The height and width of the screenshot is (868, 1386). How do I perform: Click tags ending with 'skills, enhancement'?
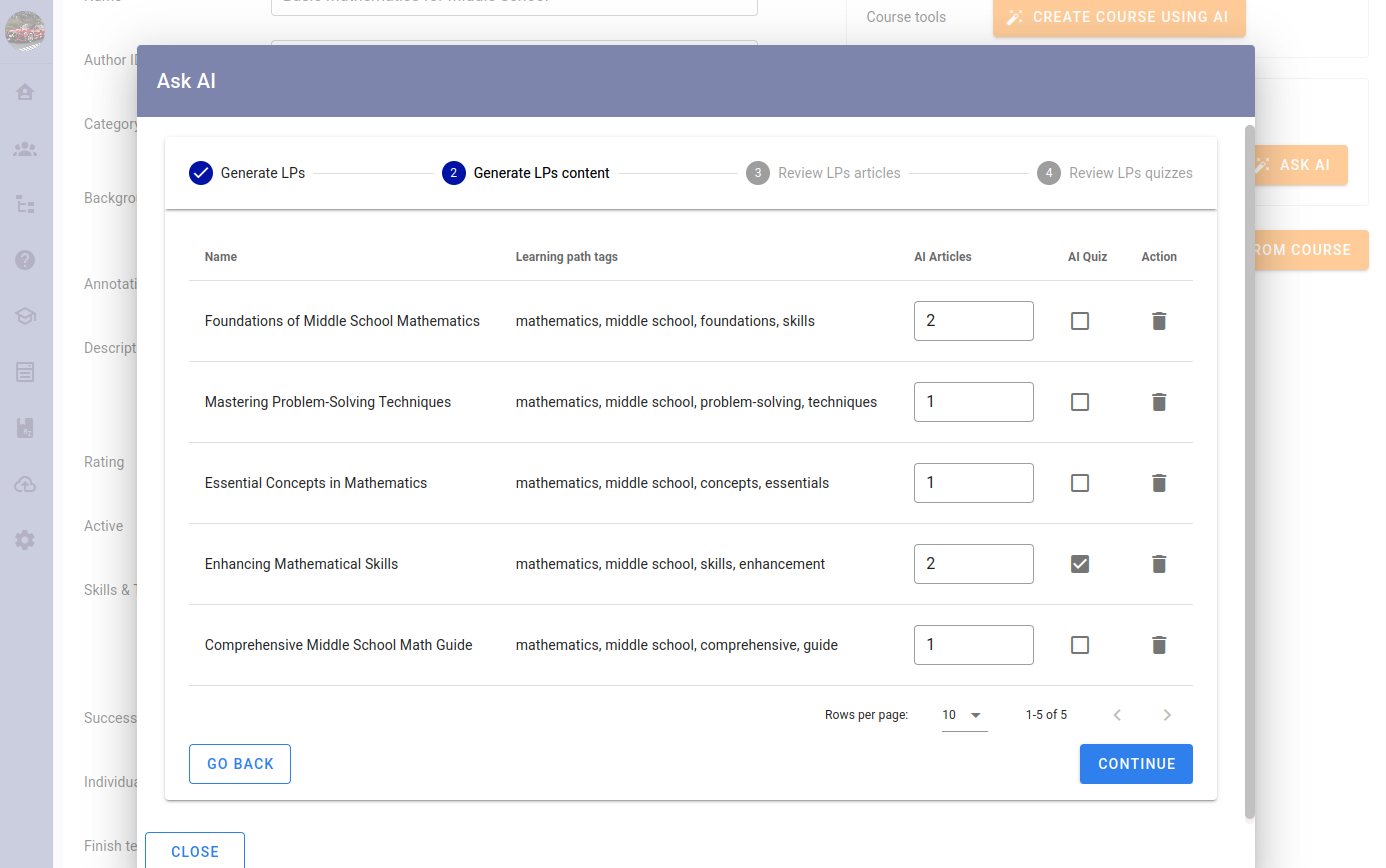point(670,564)
